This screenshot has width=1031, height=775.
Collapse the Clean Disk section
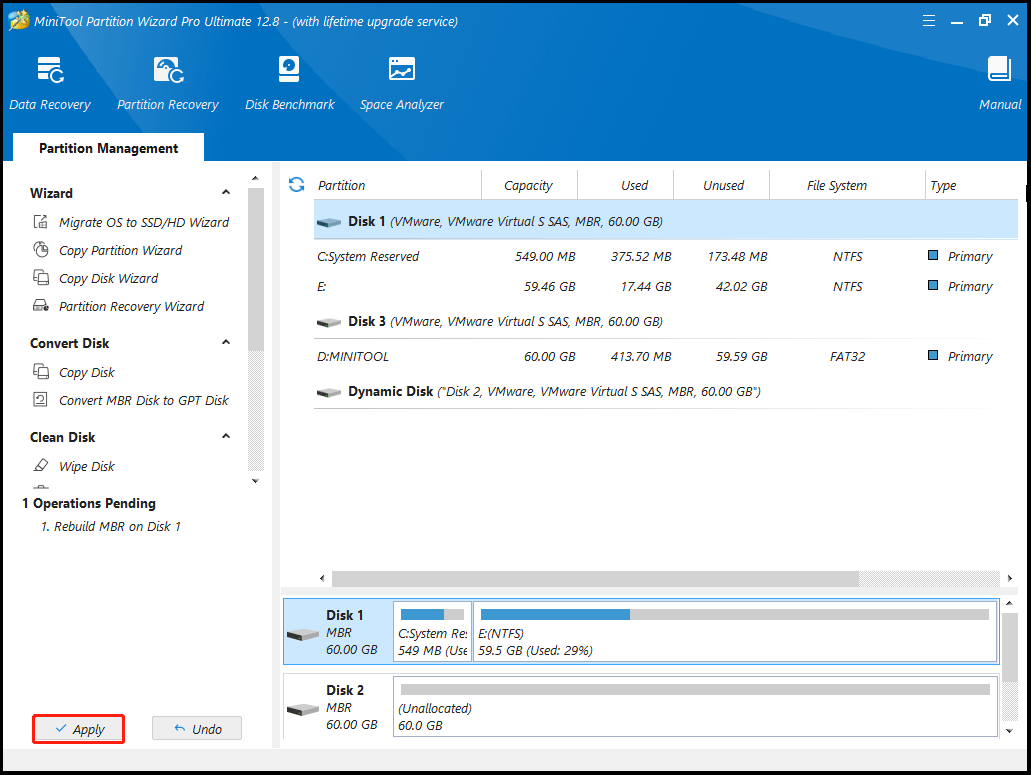pos(226,437)
